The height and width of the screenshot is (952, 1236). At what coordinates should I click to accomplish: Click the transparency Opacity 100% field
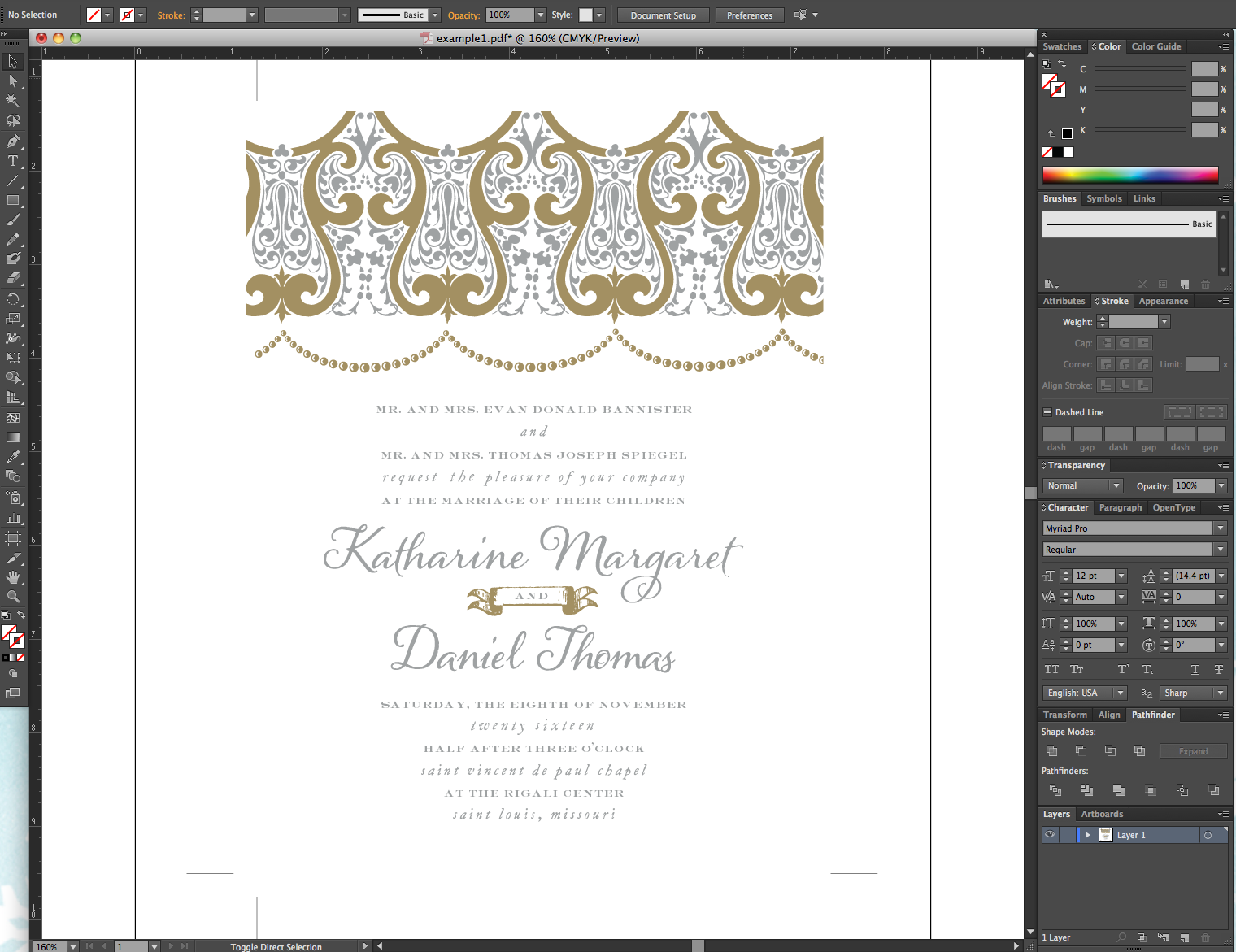1193,485
